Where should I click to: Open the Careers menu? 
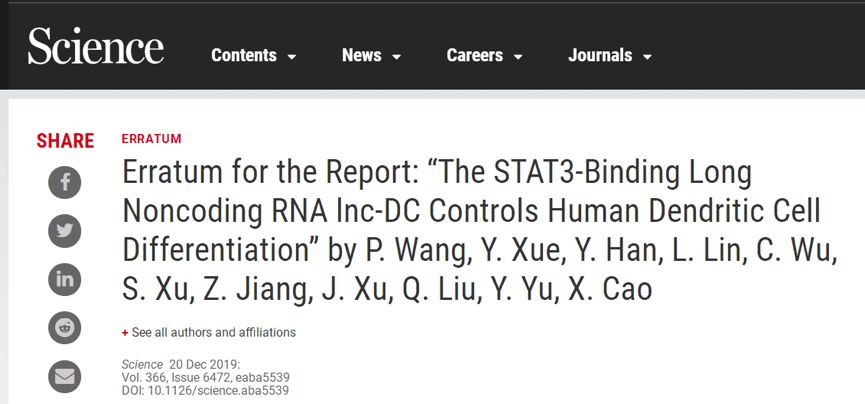pos(477,56)
